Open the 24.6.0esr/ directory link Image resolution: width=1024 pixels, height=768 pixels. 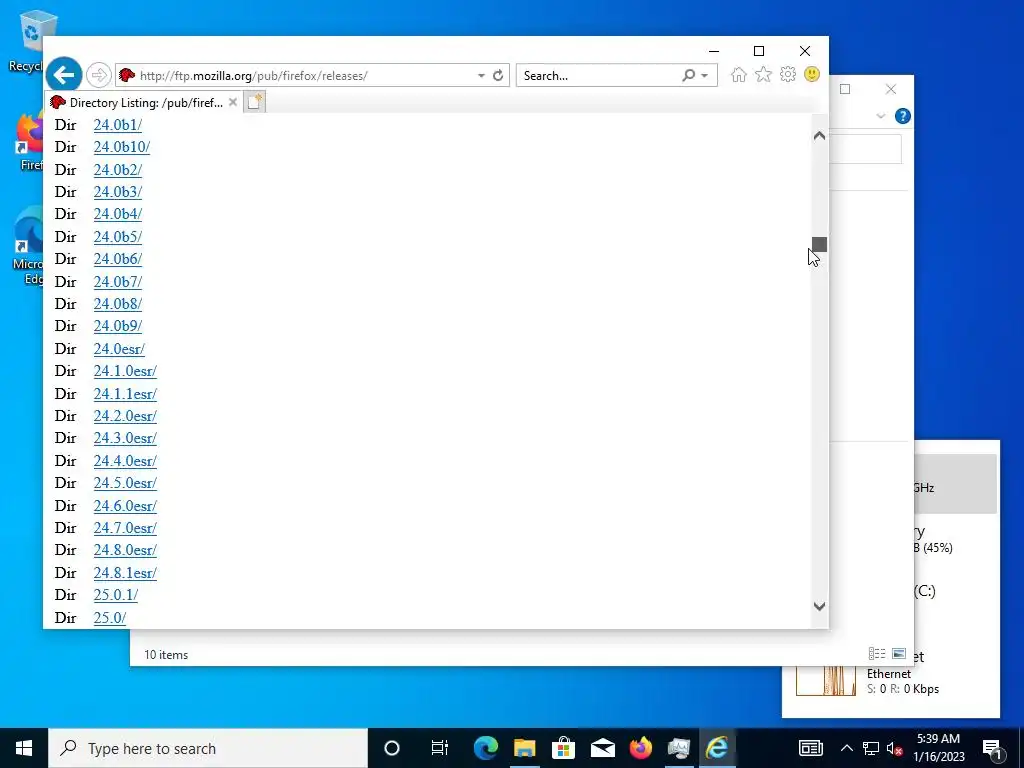point(125,506)
